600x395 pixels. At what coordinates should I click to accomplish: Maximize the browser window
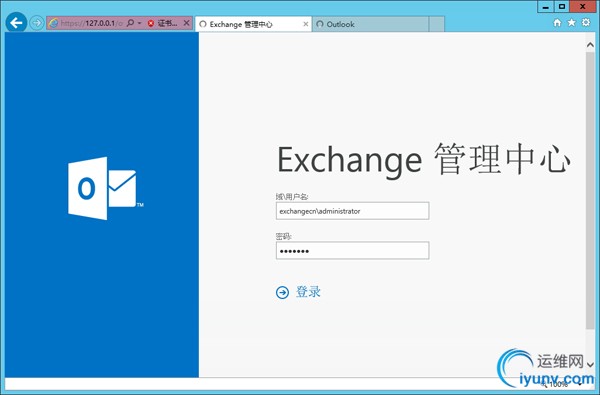pyautogui.click(x=562, y=7)
